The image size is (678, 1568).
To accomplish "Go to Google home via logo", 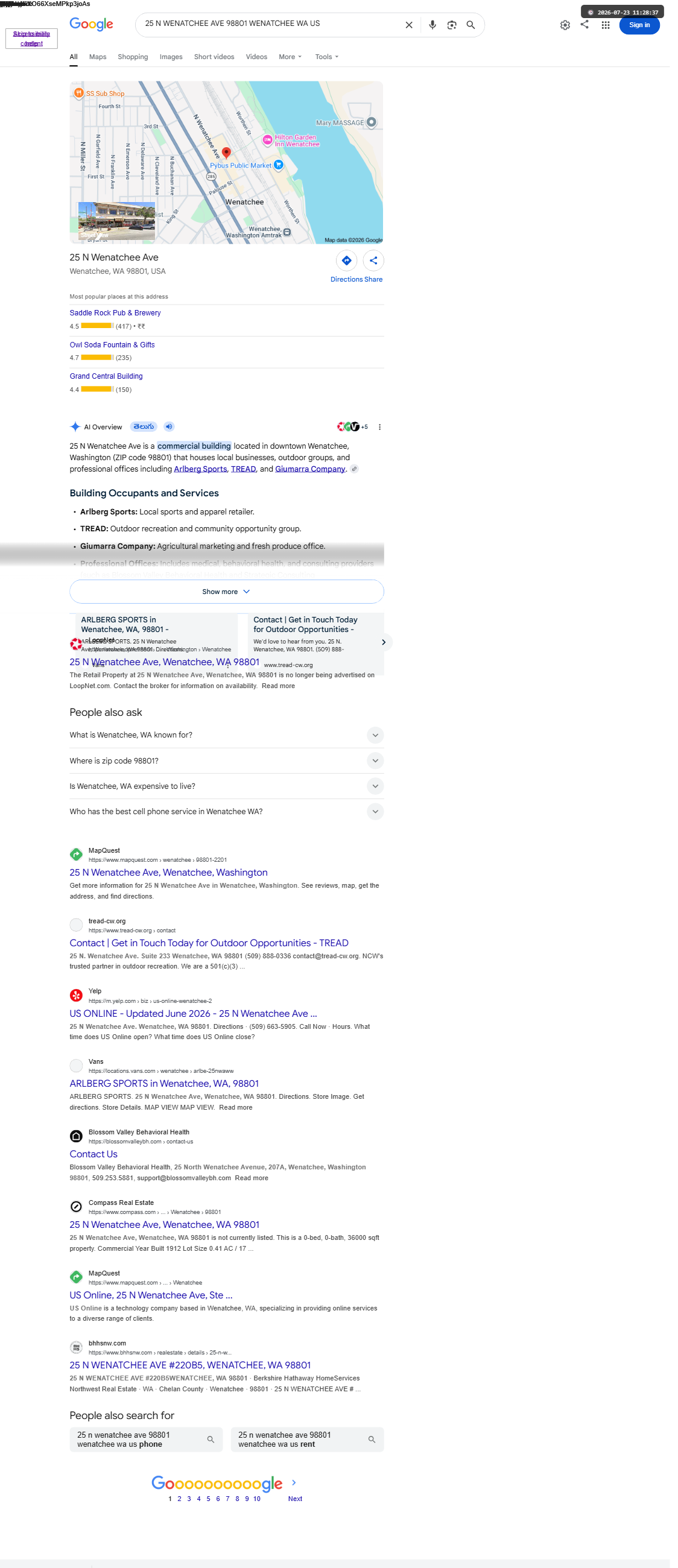I will coord(92,24).
